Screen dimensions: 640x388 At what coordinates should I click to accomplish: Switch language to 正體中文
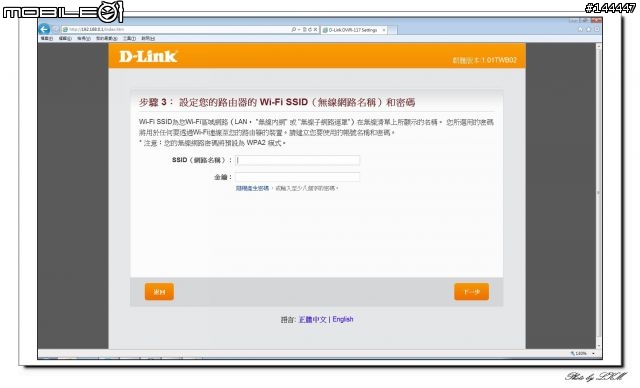(313, 319)
